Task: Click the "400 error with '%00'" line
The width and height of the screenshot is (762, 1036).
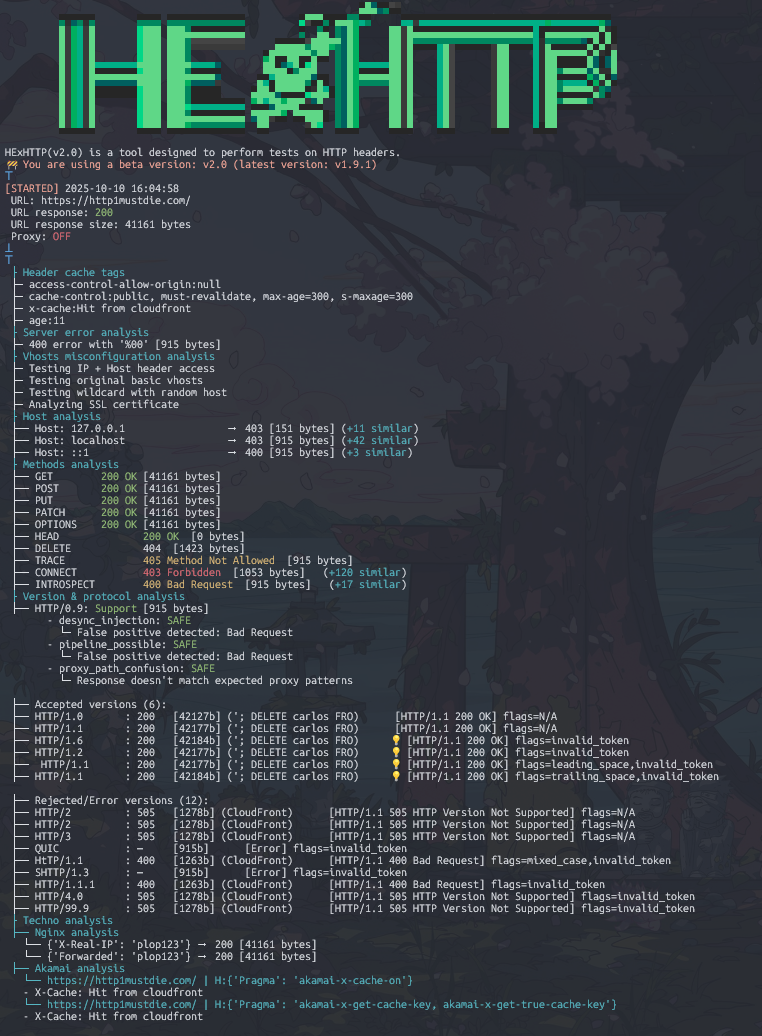Action: (124, 344)
